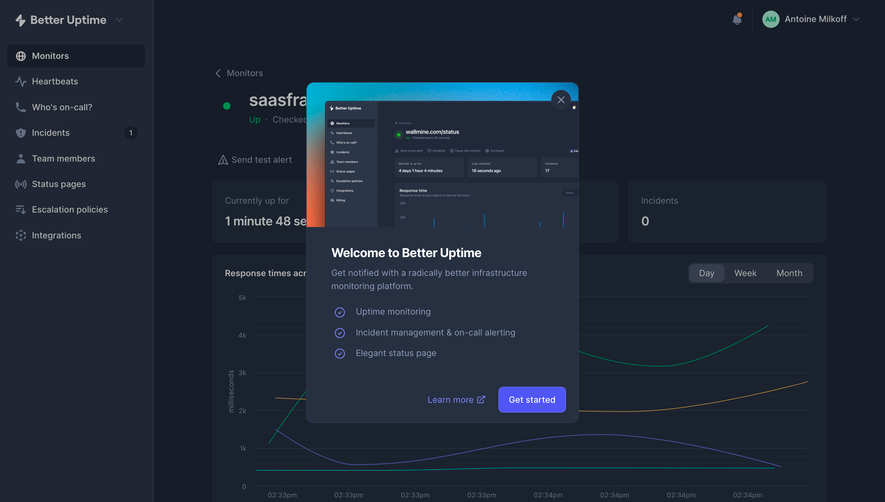Click the Who's on-call phone icon
Image resolution: width=885 pixels, height=502 pixels.
(x=21, y=107)
